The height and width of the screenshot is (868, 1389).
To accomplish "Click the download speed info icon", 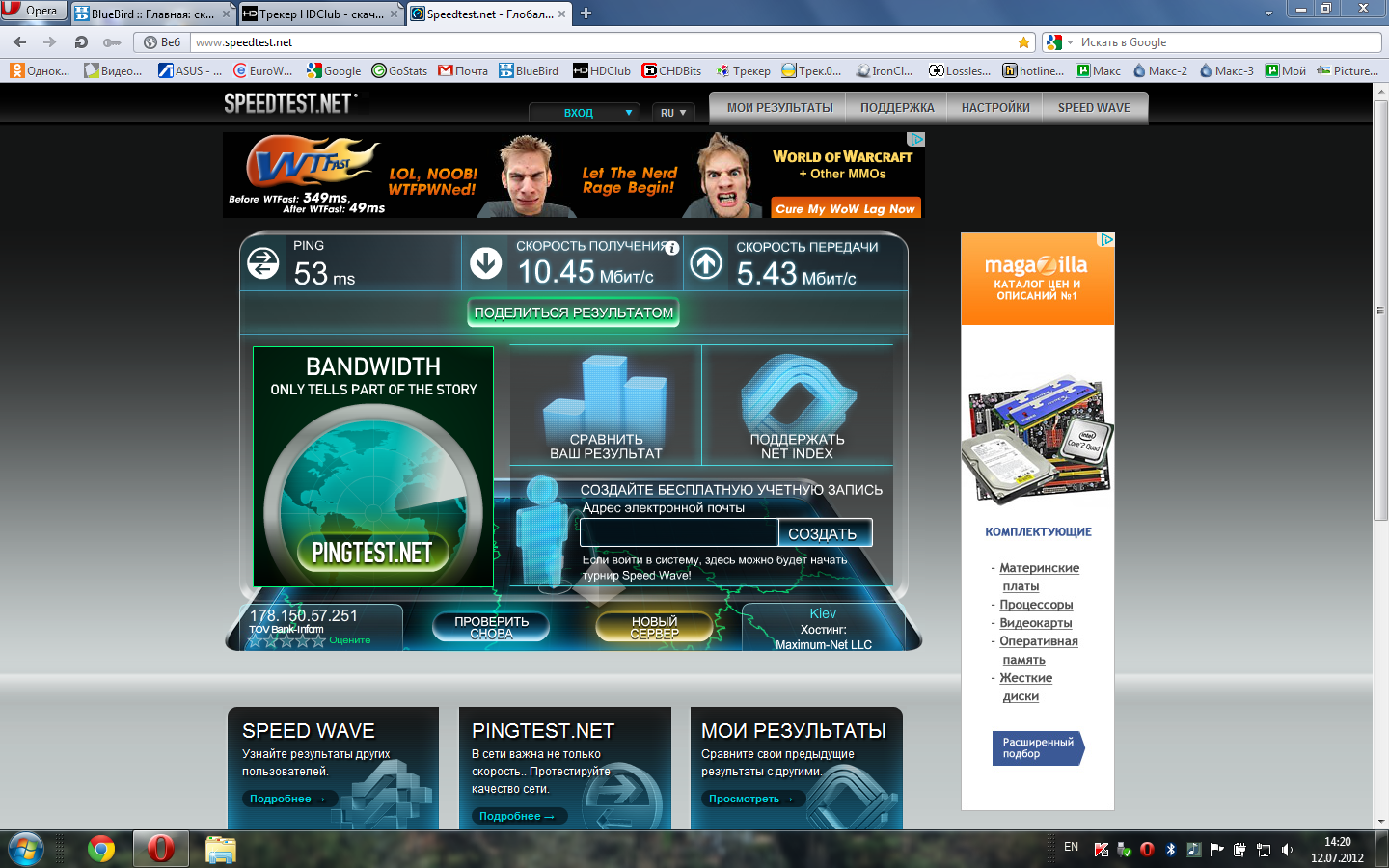I will point(672,248).
